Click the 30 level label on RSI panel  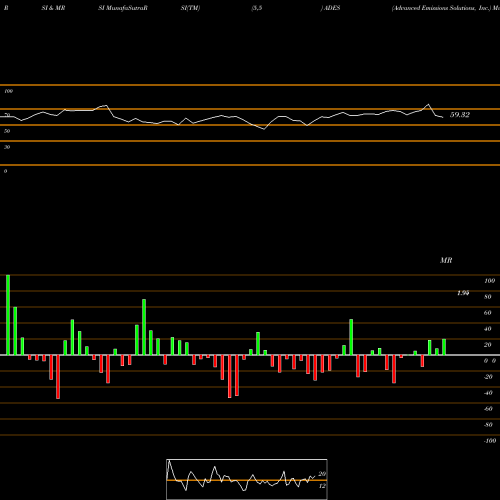click(7, 147)
